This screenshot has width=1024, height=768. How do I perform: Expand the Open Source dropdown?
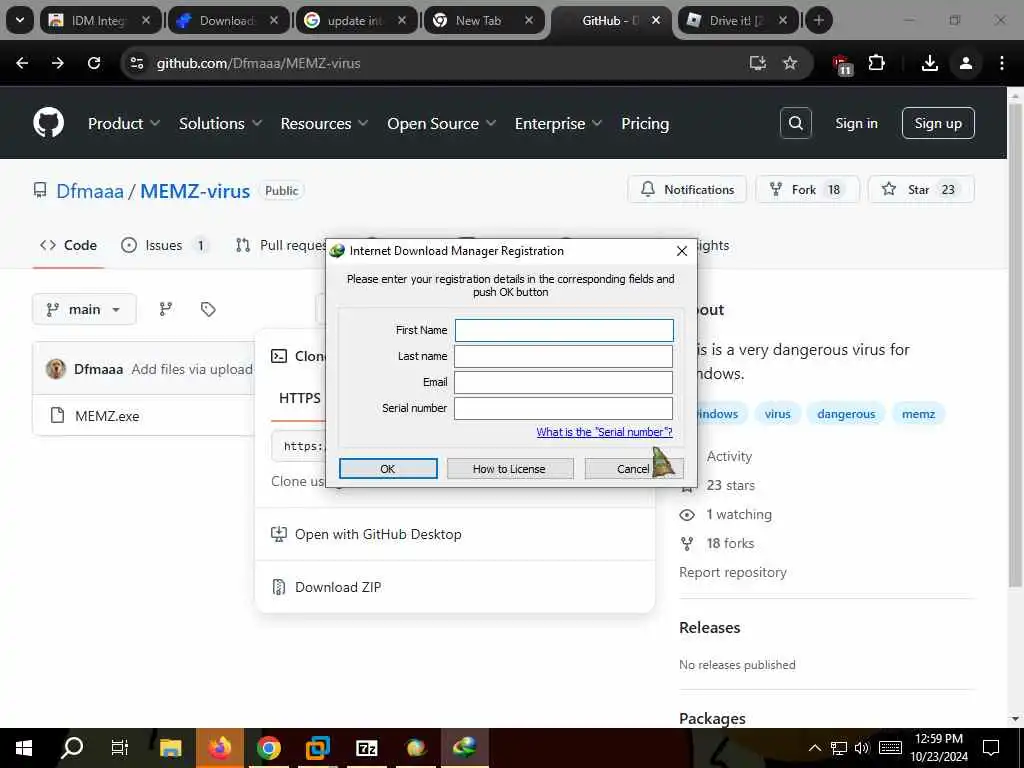coord(441,123)
